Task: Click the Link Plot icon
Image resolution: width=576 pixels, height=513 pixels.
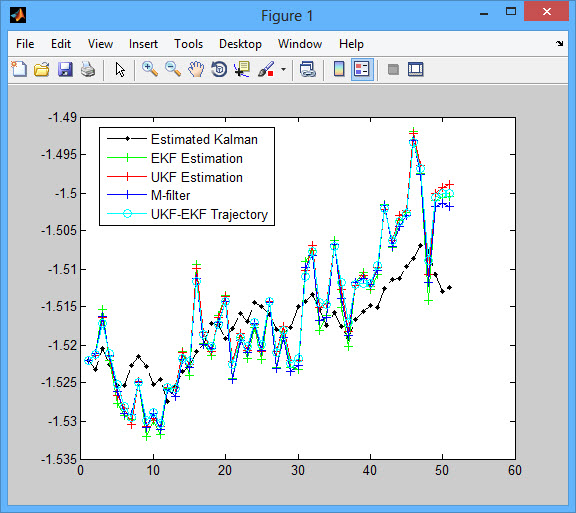Action: pyautogui.click(x=308, y=69)
